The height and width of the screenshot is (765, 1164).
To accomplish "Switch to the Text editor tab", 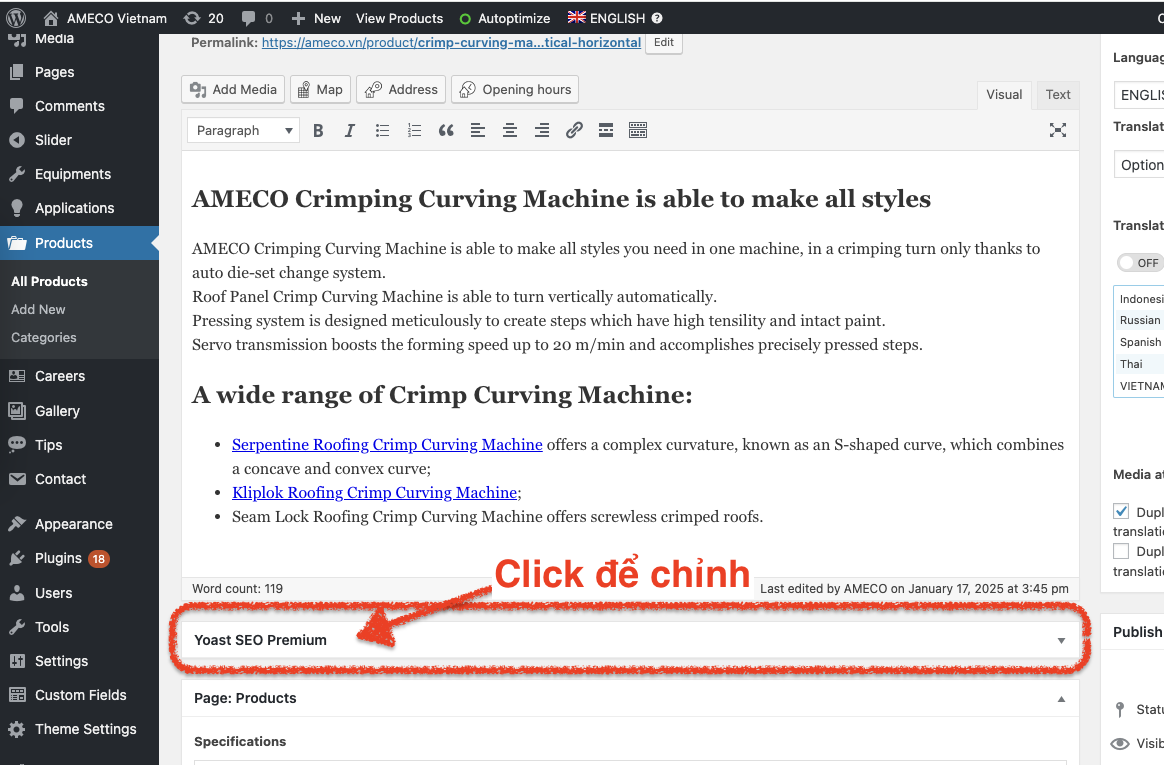I will click(x=1058, y=95).
